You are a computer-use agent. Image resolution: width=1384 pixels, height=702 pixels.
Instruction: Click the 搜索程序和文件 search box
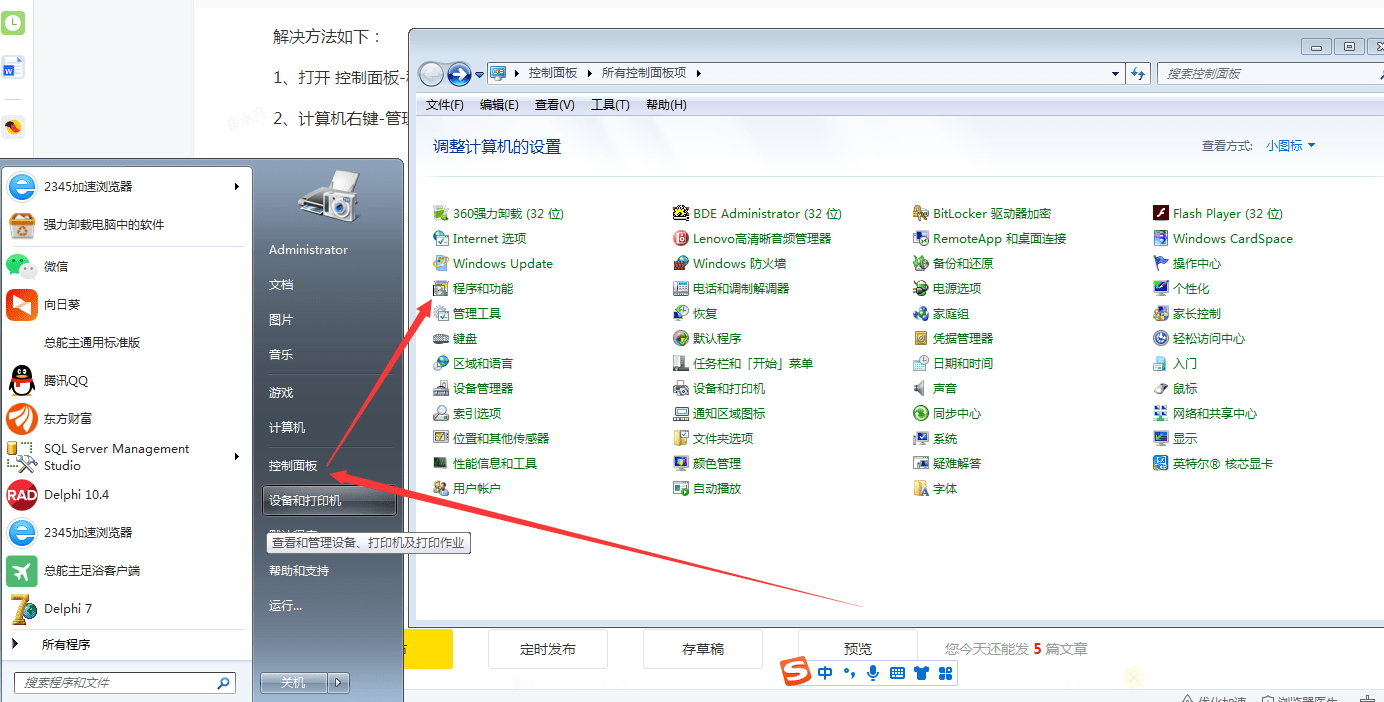[x=118, y=683]
